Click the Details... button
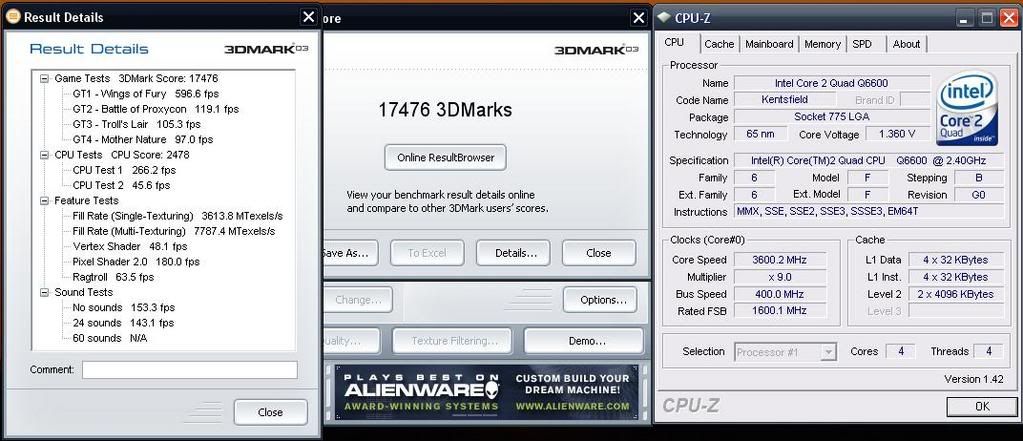Viewport: 1023px width, 441px height. 513,253
